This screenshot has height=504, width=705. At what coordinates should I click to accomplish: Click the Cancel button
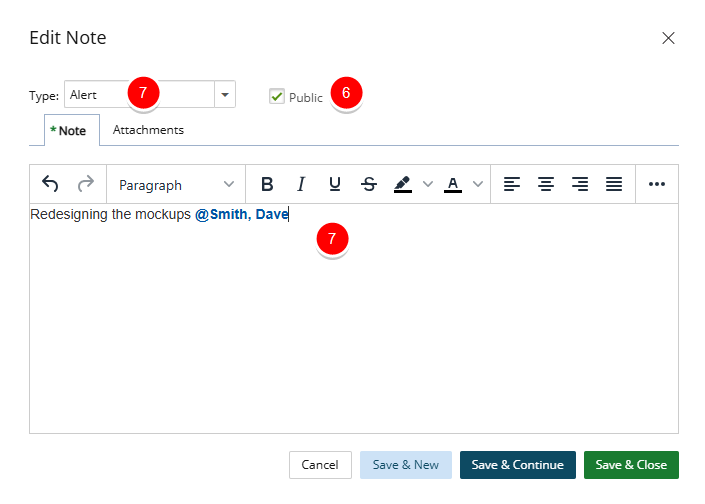320,464
